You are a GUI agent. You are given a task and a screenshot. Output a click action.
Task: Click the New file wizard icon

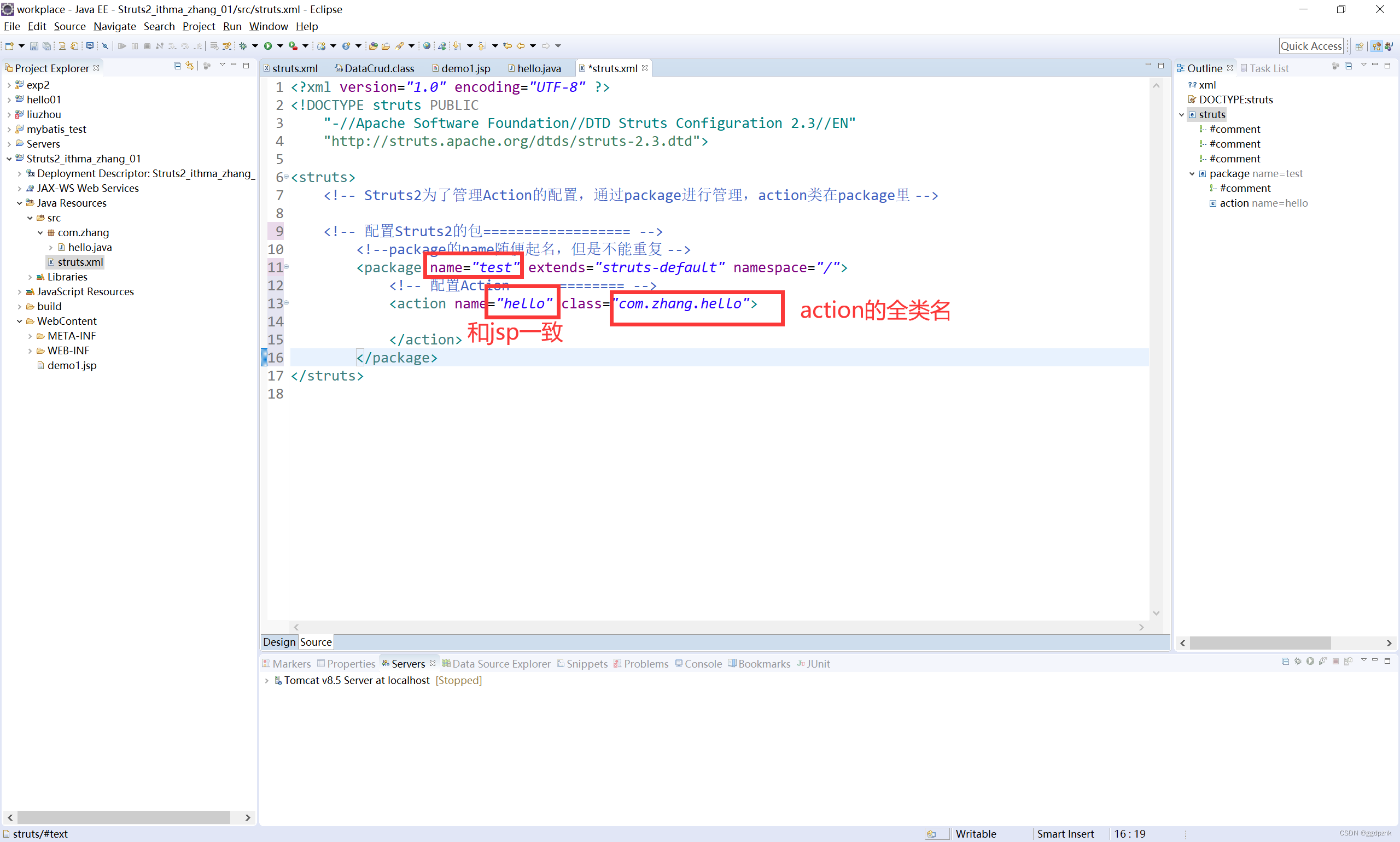(9, 46)
